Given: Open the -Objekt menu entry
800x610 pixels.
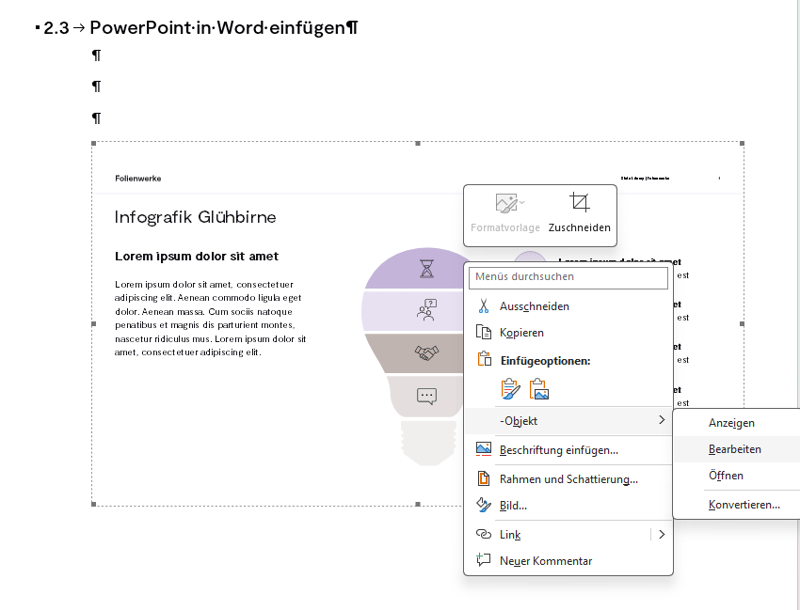Looking at the screenshot, I should click(x=568, y=421).
